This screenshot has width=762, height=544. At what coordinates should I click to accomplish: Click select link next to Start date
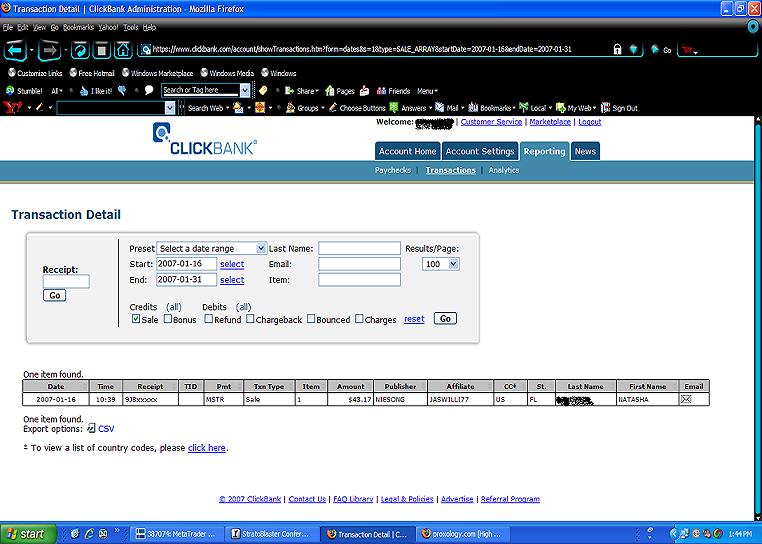tap(232, 264)
